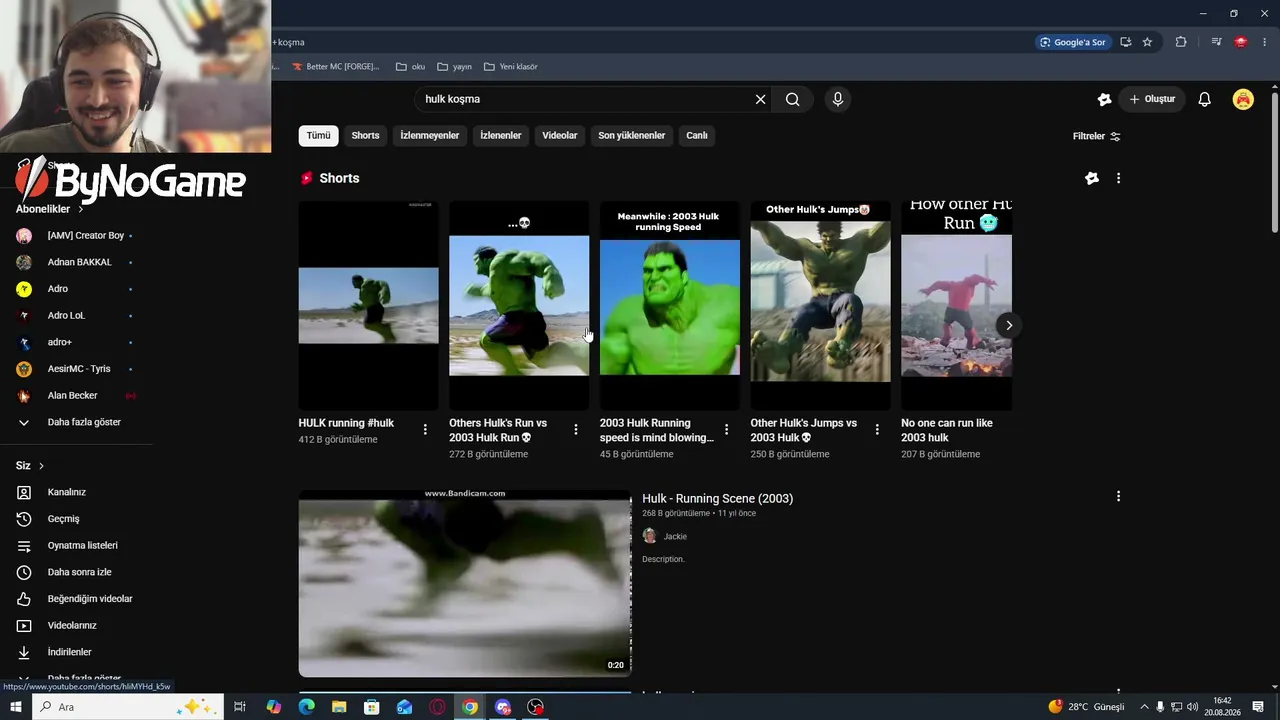1280x720 pixels.
Task: Open 'Meanwhile : 2003 Hulk running Speed' short thumbnail
Action: 670,305
